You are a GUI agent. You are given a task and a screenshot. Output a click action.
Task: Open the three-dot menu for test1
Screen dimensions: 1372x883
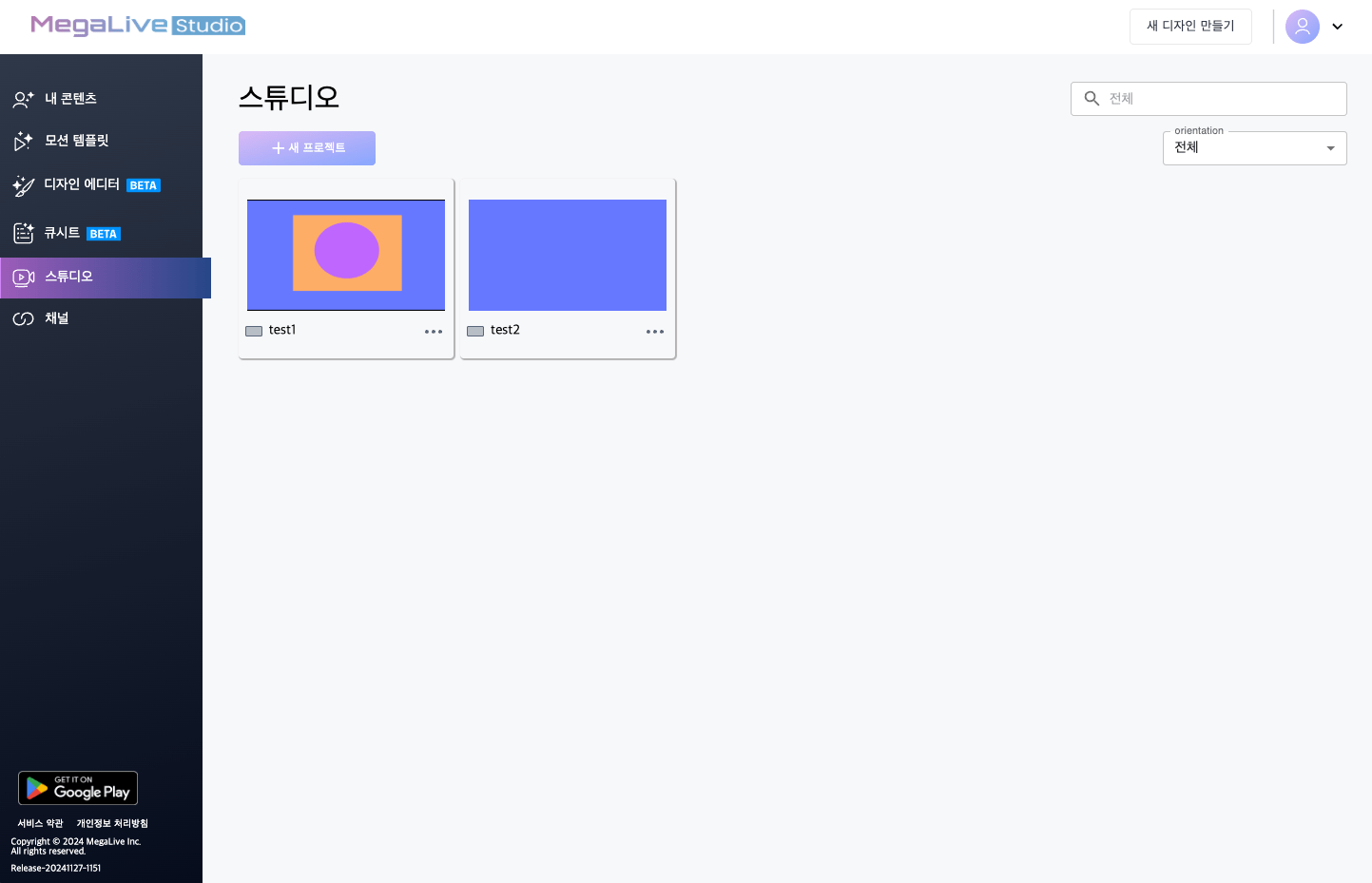[x=434, y=332]
